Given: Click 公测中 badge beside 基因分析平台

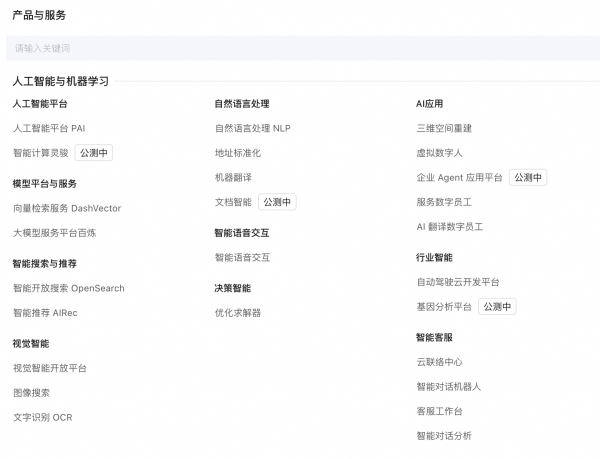Looking at the screenshot, I should (497, 307).
